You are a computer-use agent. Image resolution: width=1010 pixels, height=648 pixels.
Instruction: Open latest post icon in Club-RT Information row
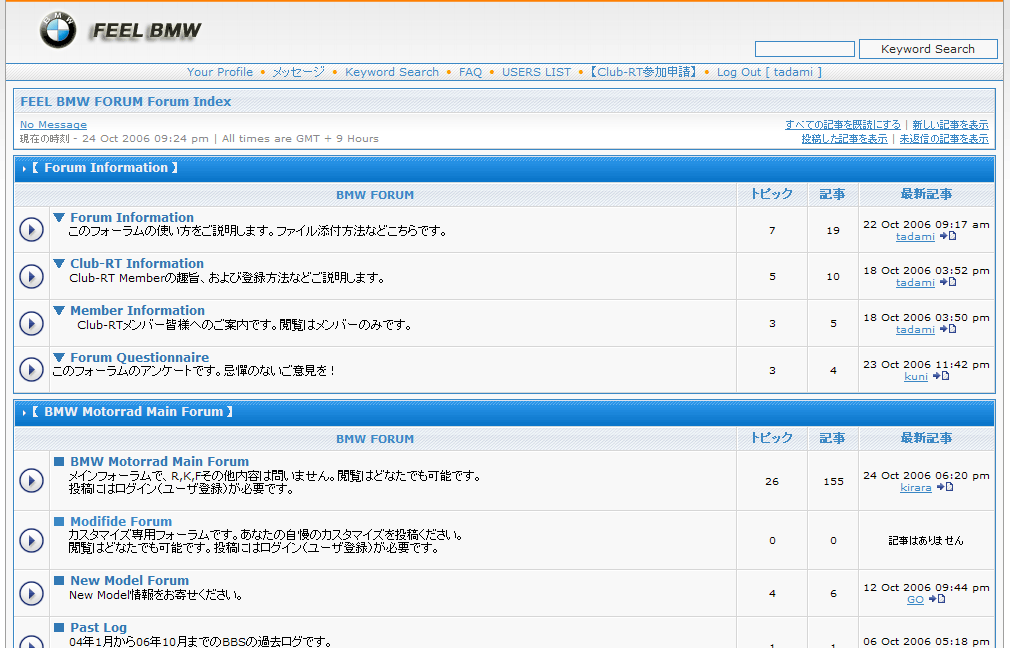948,282
